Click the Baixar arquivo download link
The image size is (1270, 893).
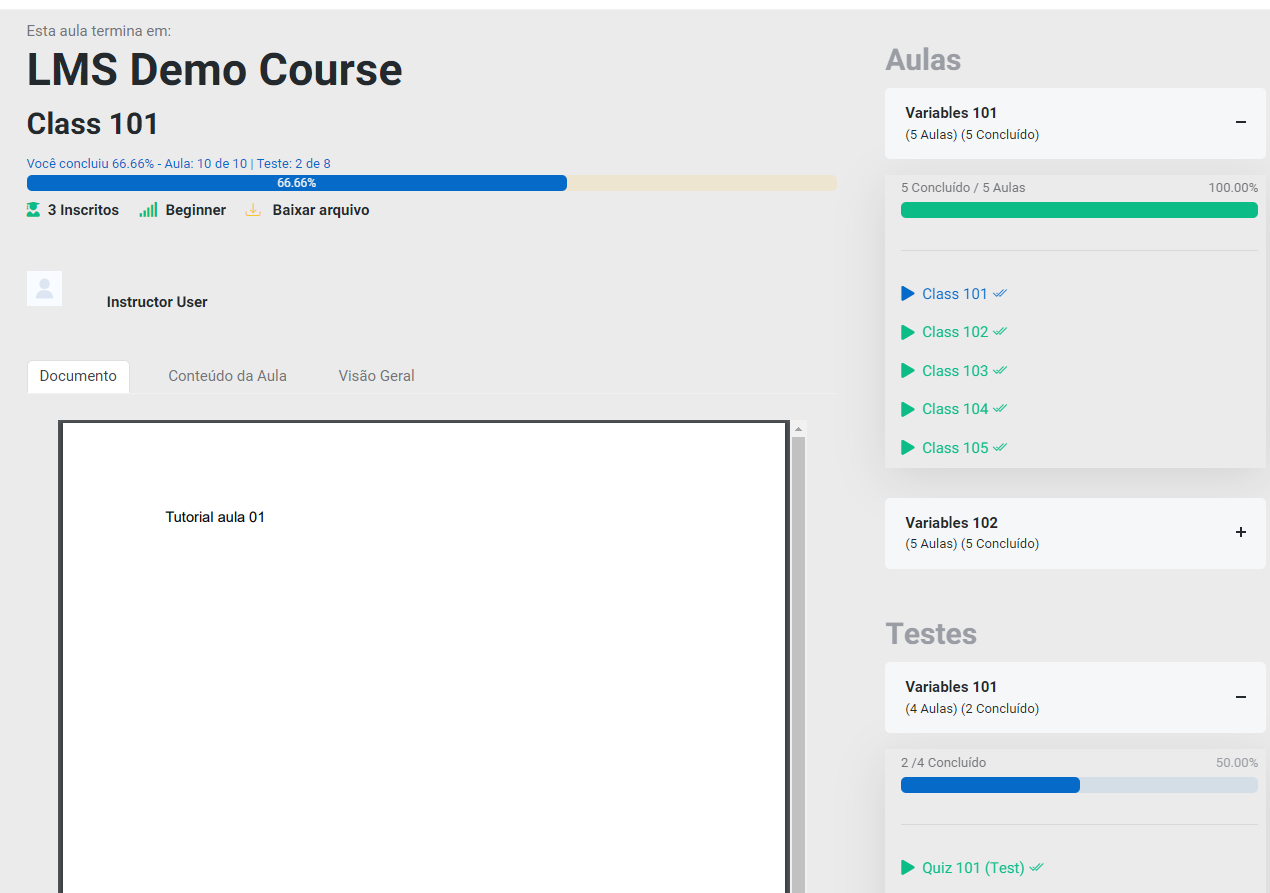(320, 210)
